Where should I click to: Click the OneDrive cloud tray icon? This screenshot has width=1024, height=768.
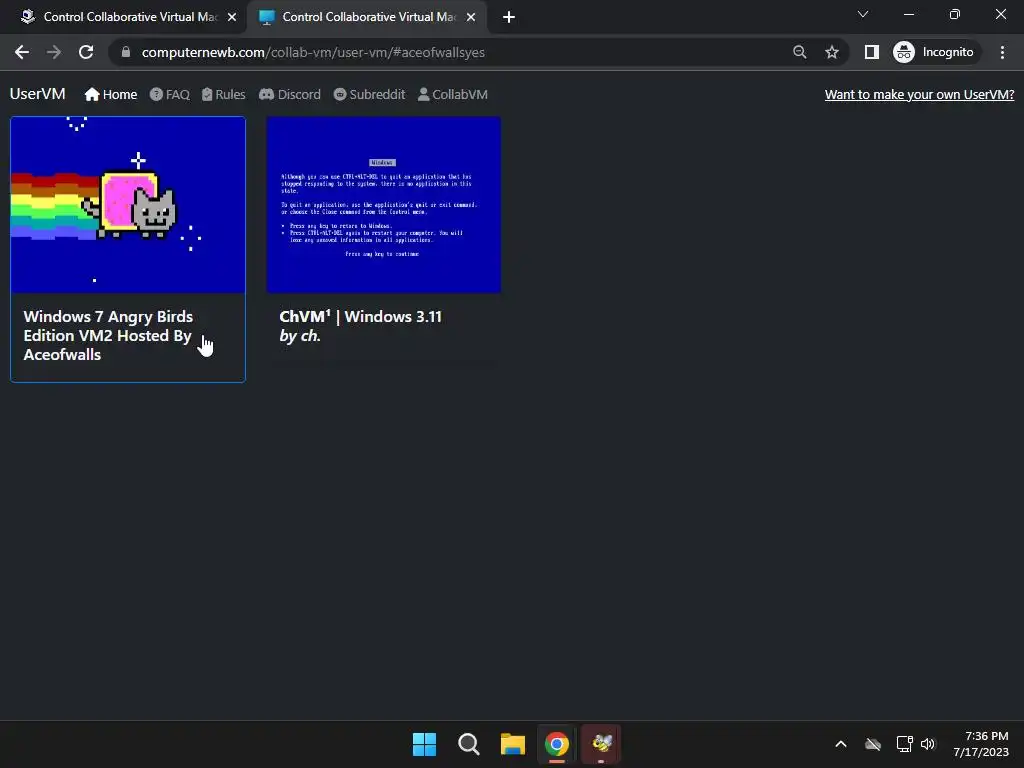873,744
